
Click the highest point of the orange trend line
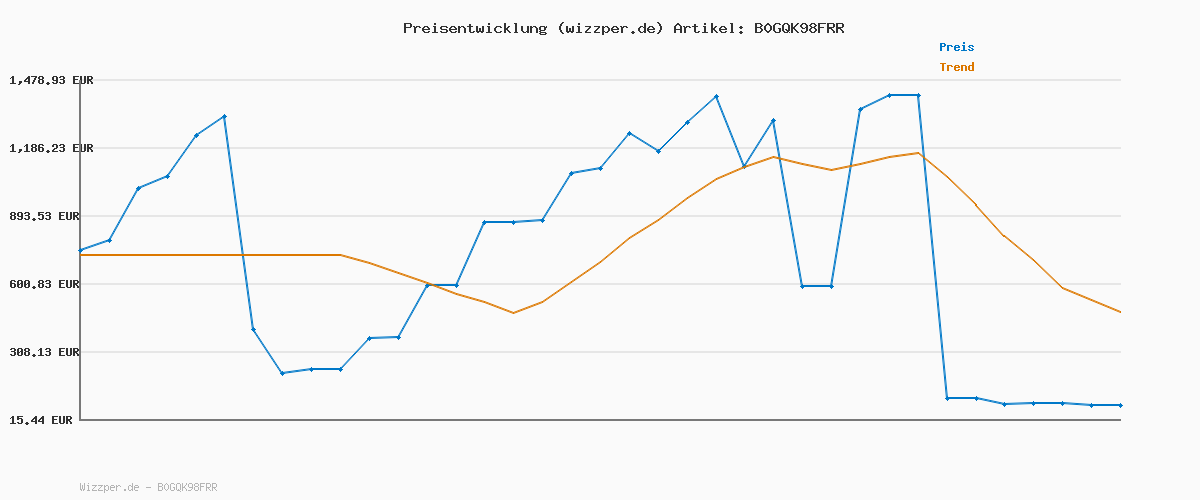click(x=917, y=153)
